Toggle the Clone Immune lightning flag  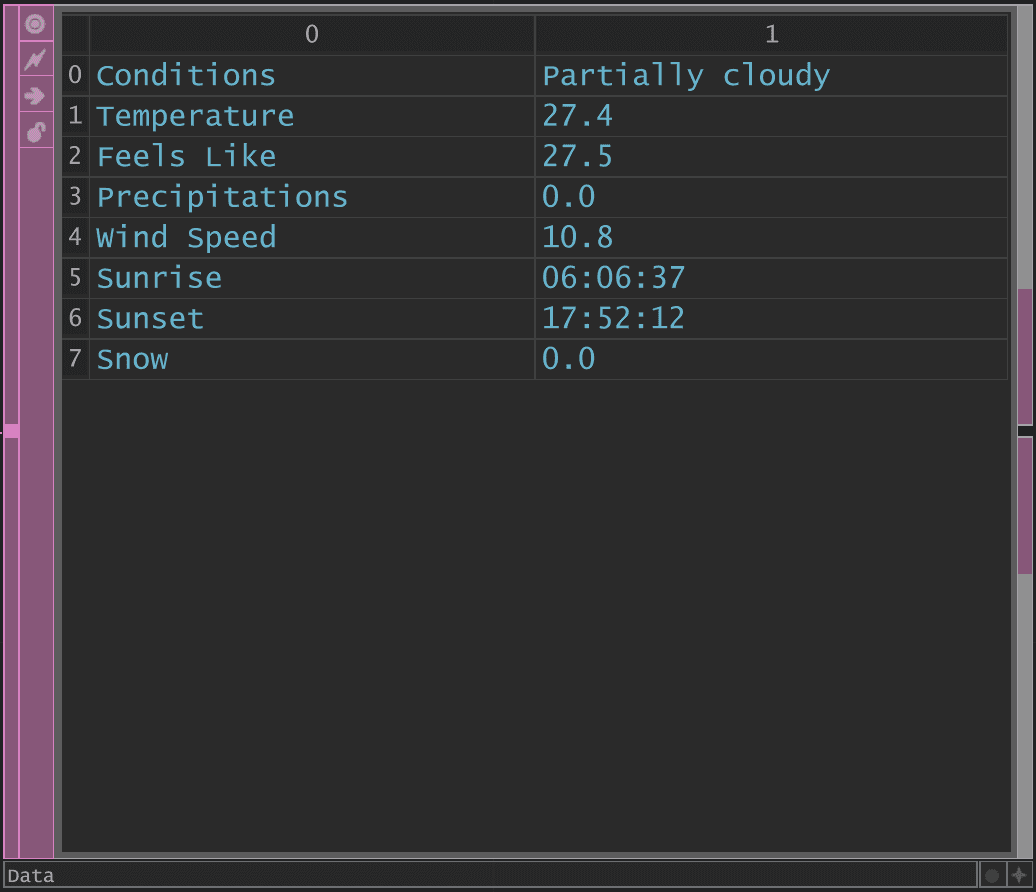point(36,59)
